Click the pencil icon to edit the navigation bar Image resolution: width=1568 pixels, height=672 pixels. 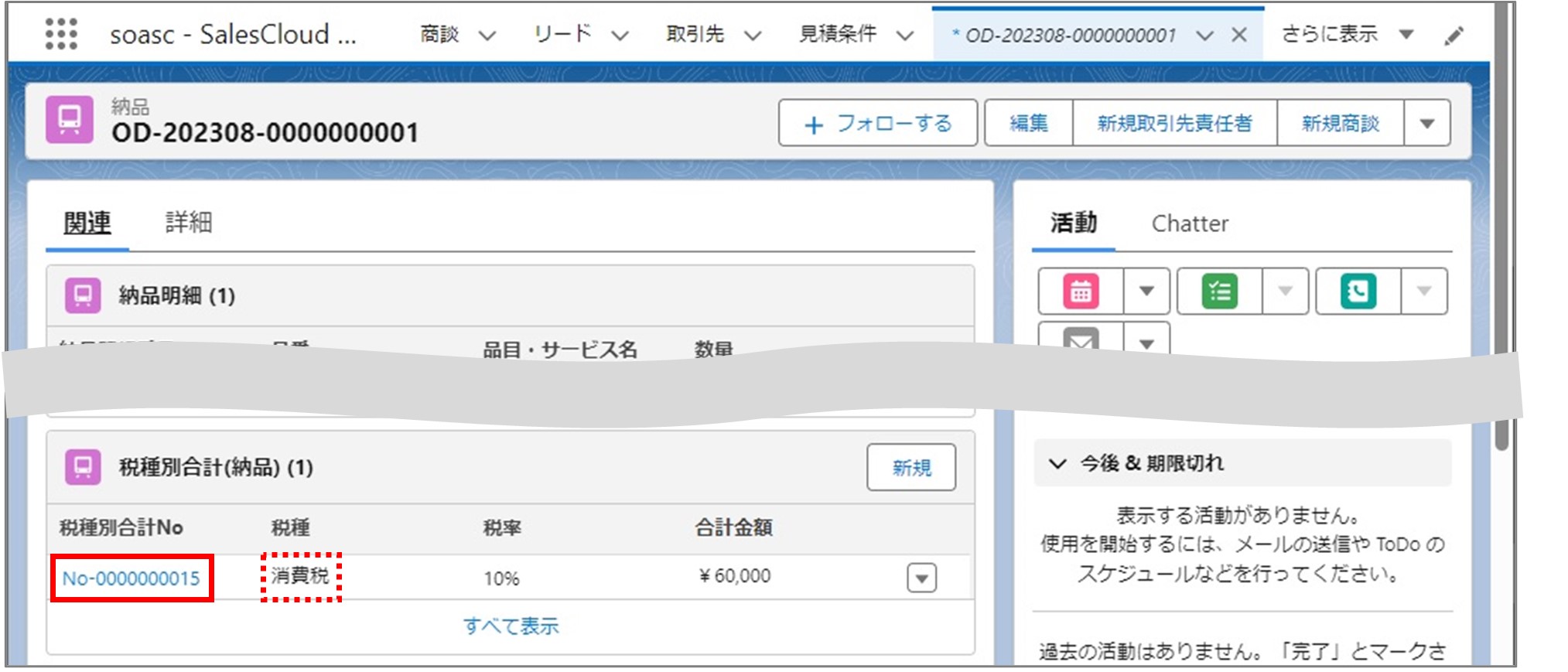[1454, 36]
